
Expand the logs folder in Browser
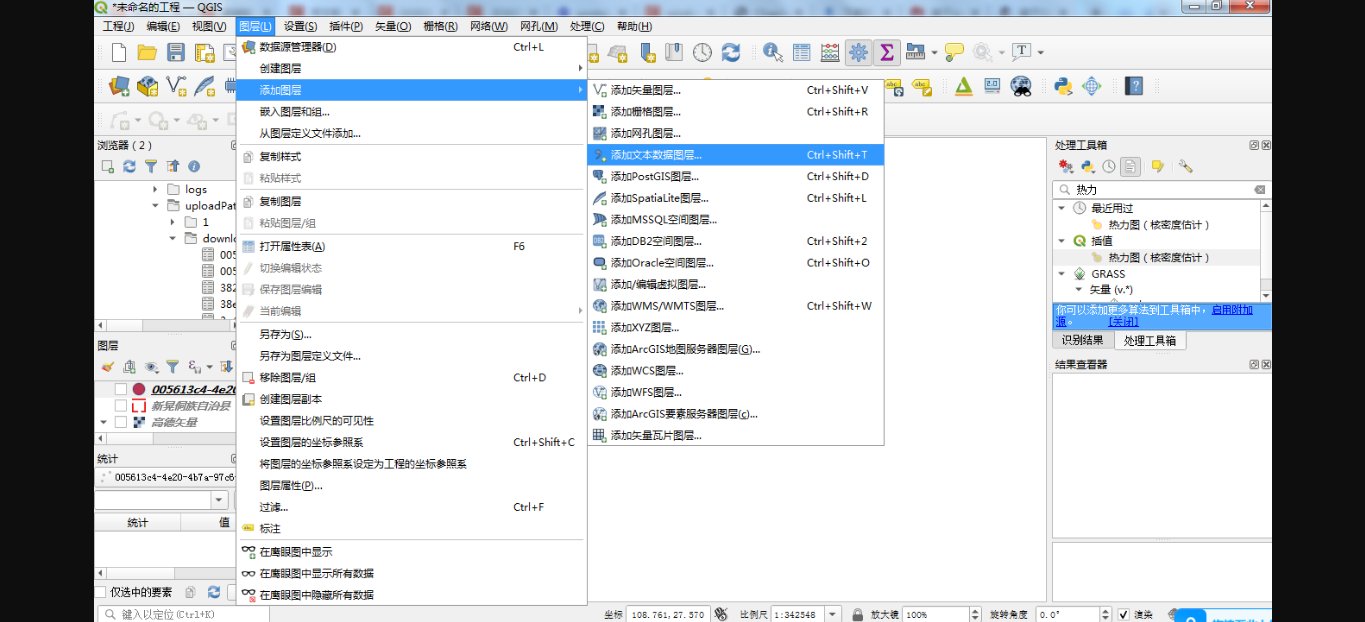coord(155,189)
